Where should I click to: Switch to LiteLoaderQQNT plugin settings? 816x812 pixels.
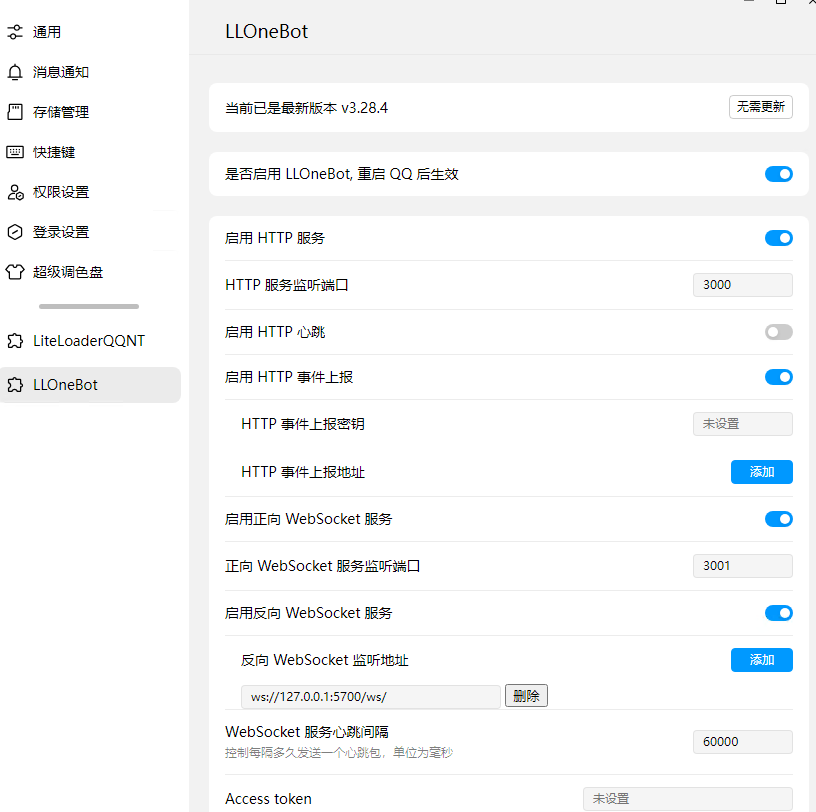tap(91, 341)
